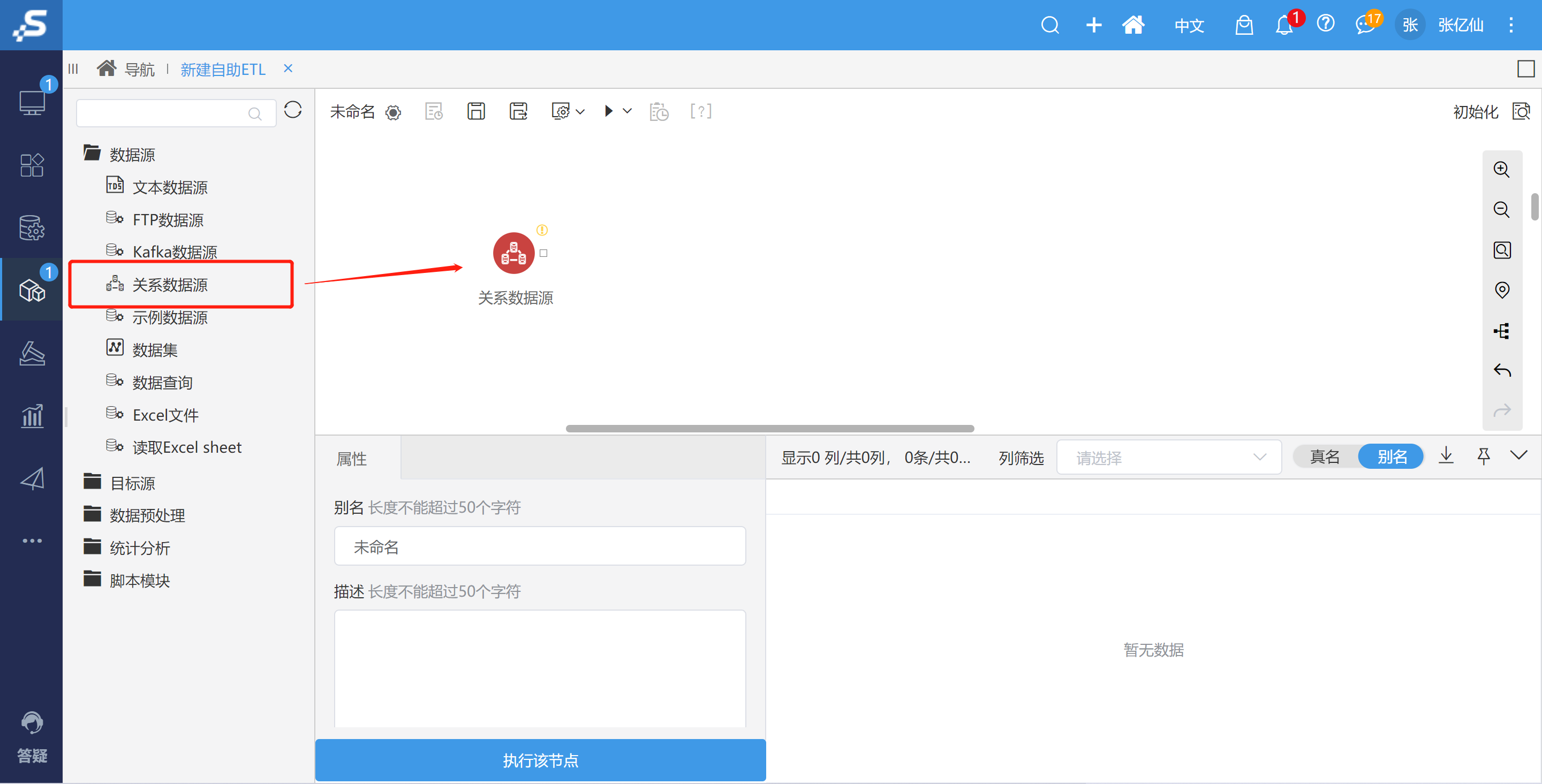1542x784 pixels.
Task: Click the search magnifier in top bar
Action: [1050, 25]
